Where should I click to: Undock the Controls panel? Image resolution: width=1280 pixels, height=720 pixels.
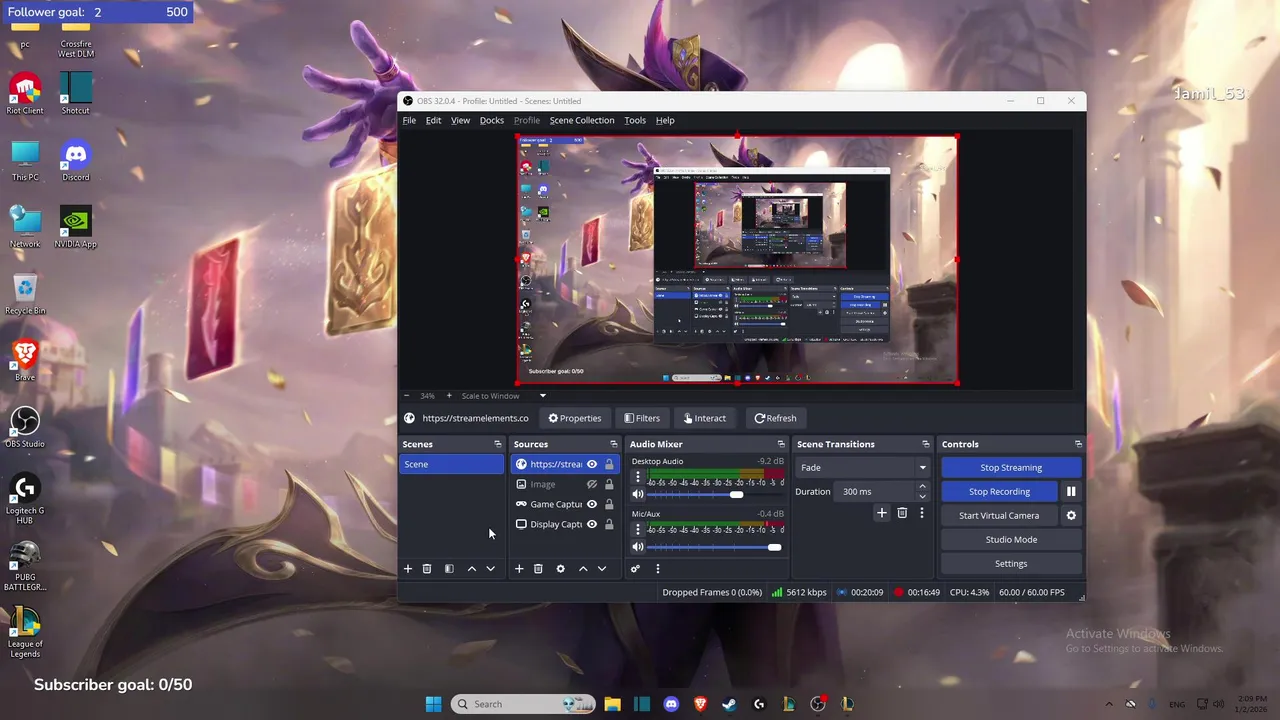[1078, 444]
